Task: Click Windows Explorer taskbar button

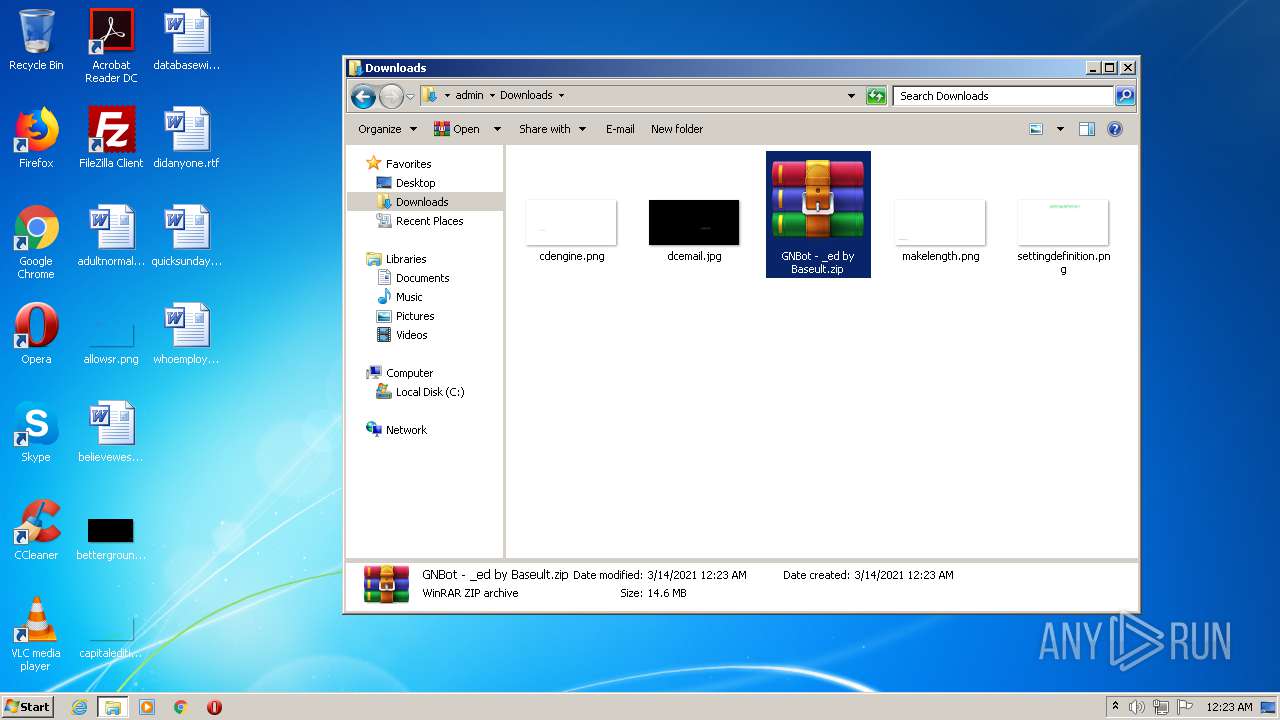Action: pos(112,707)
